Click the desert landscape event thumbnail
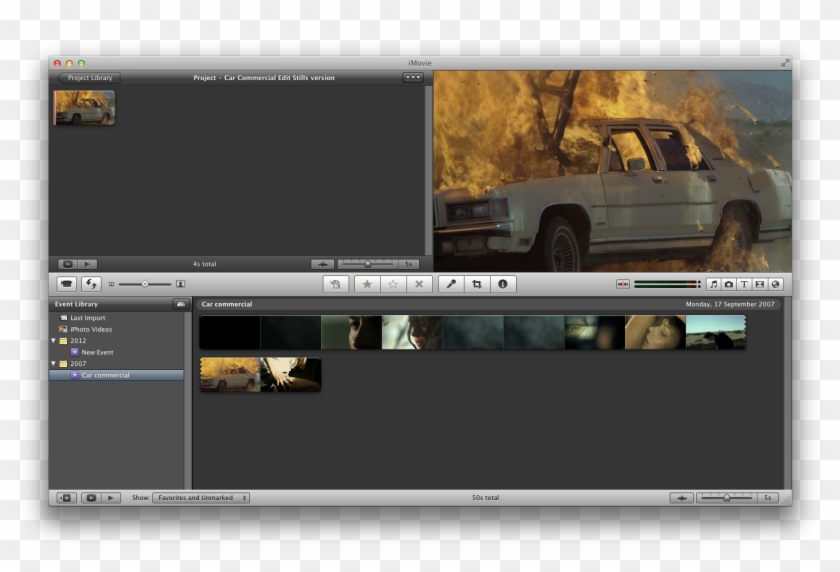This screenshot has width=840, height=572. 716,333
